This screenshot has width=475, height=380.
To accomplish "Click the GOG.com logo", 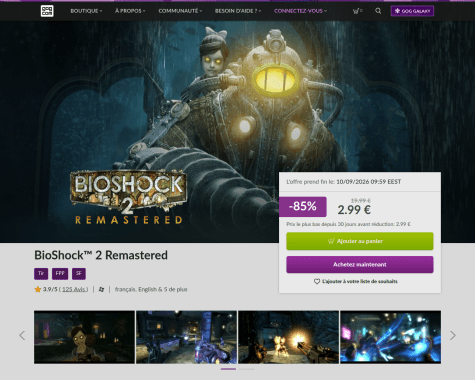I will [47, 11].
